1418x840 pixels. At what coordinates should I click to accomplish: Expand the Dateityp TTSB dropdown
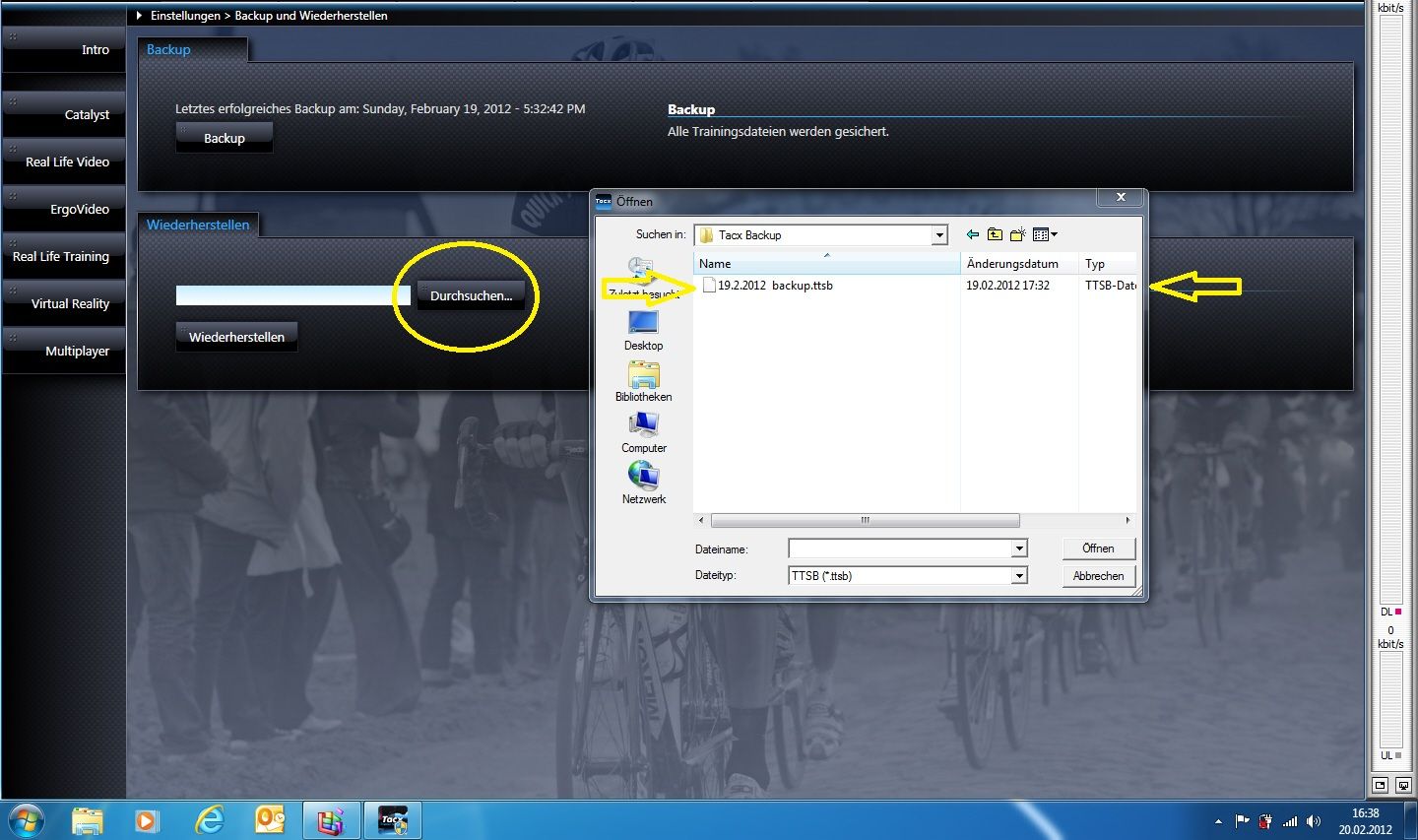[1019, 576]
